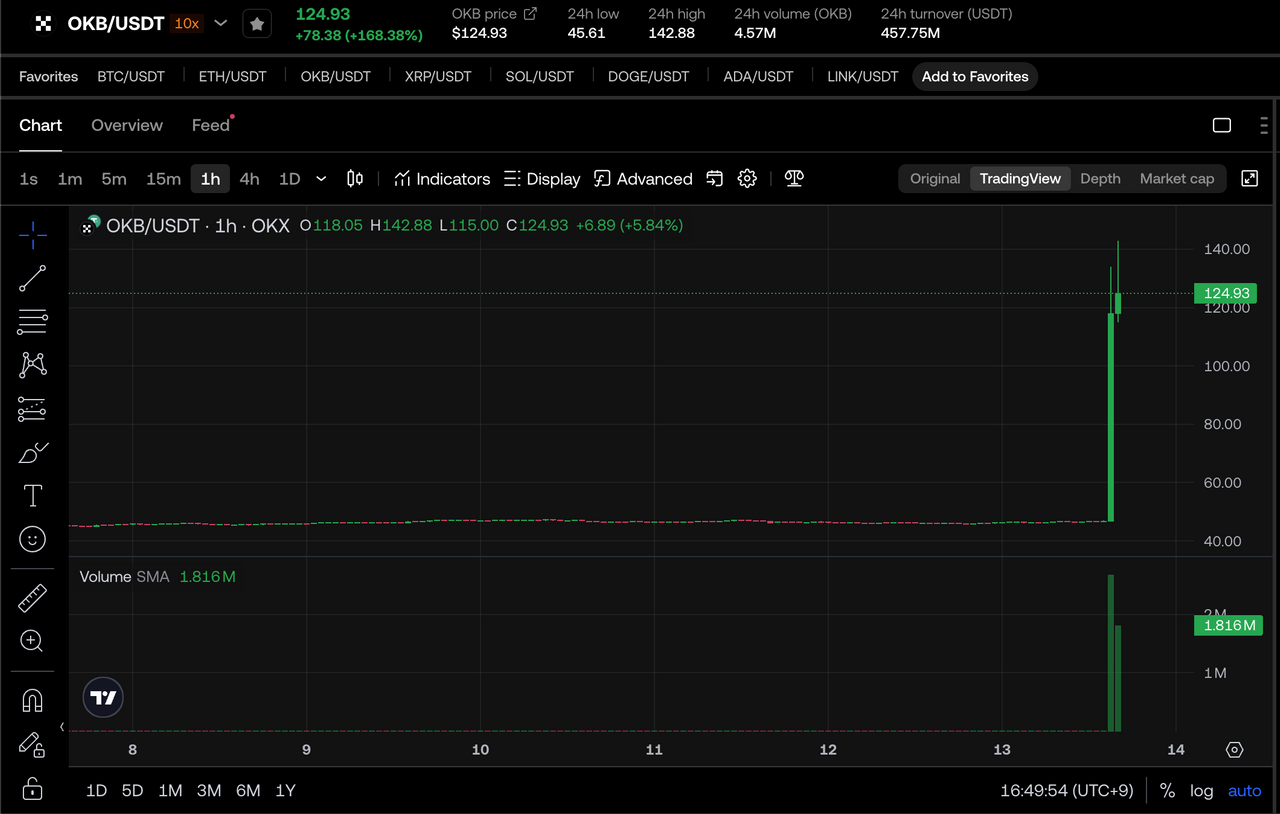This screenshot has width=1280, height=814.
Task: Set chart range to 1Y
Action: [285, 791]
